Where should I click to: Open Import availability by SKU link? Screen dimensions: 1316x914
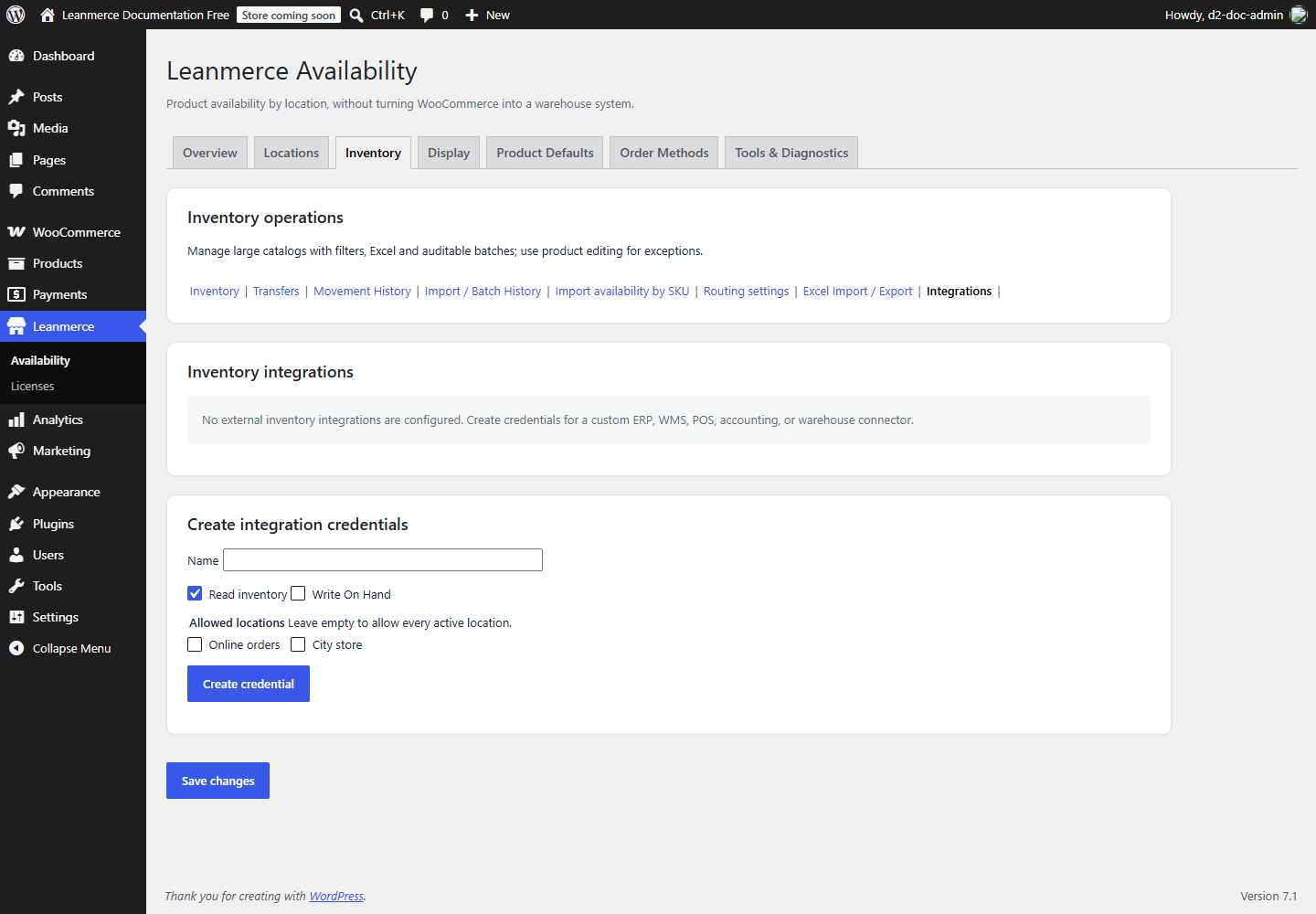tap(622, 292)
